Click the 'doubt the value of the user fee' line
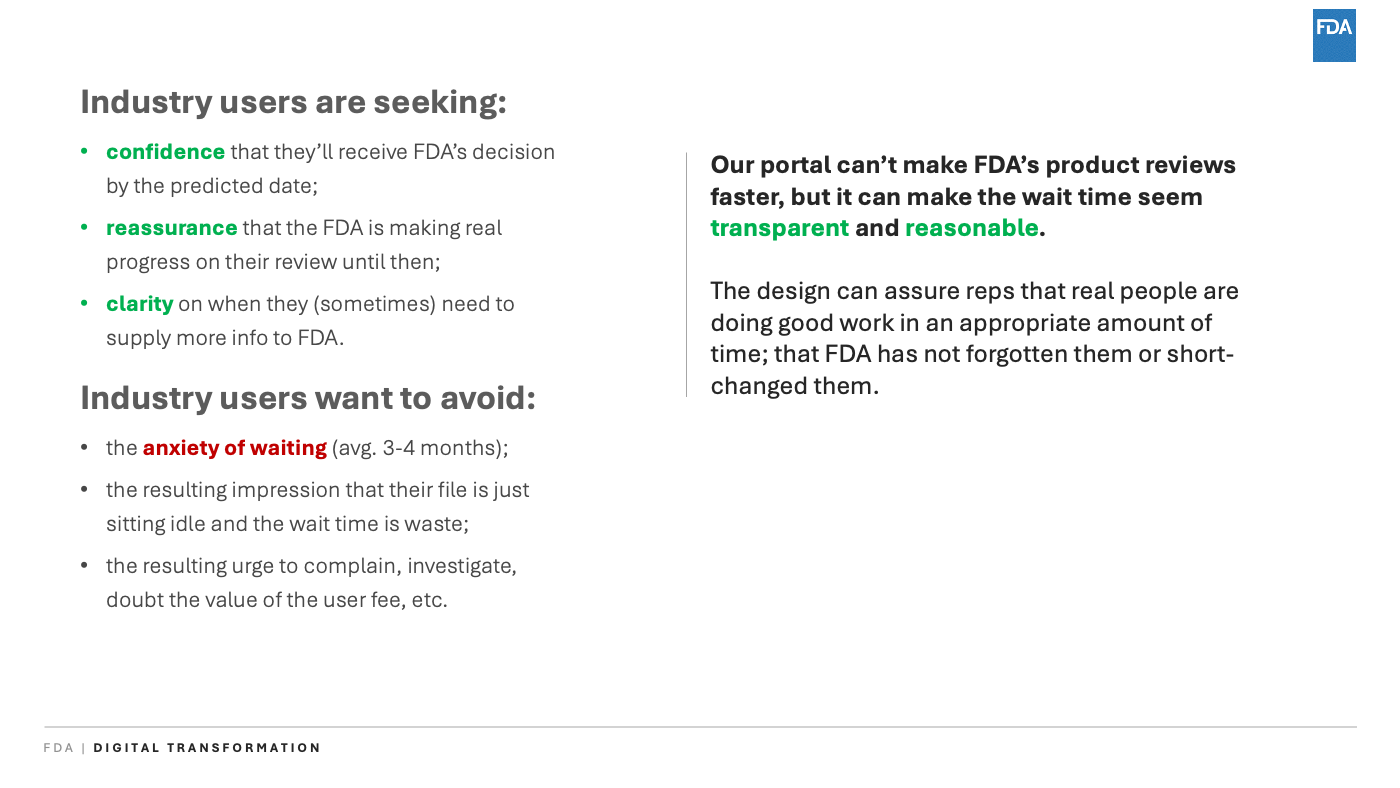 tap(277, 600)
